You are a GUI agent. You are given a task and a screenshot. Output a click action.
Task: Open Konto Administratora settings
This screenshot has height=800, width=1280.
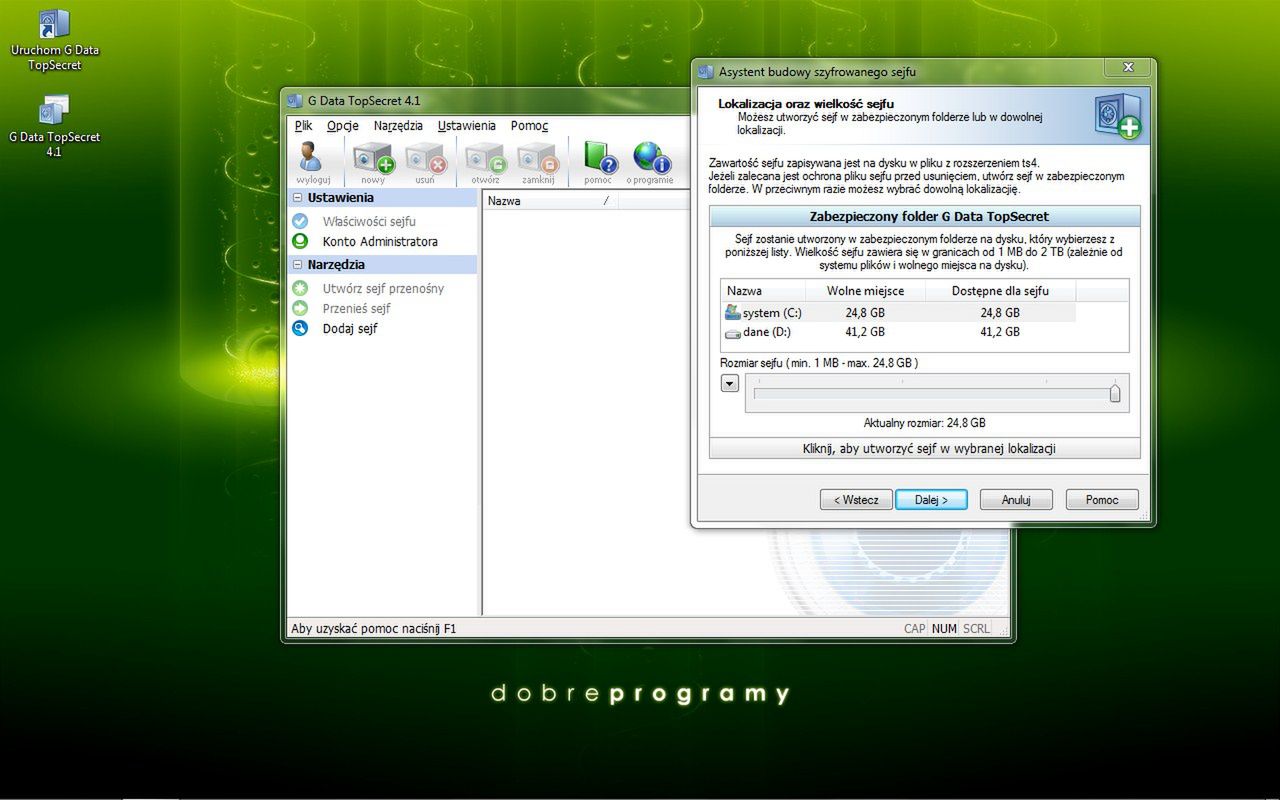point(380,241)
